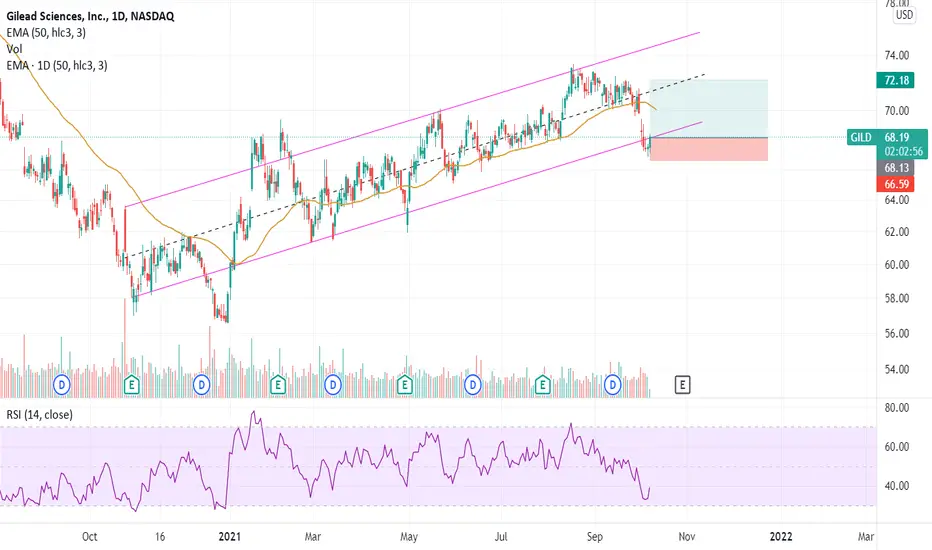This screenshot has height=550, width=932.
Task: Click the September 2020 dividend D marker
Action: click(x=62, y=385)
